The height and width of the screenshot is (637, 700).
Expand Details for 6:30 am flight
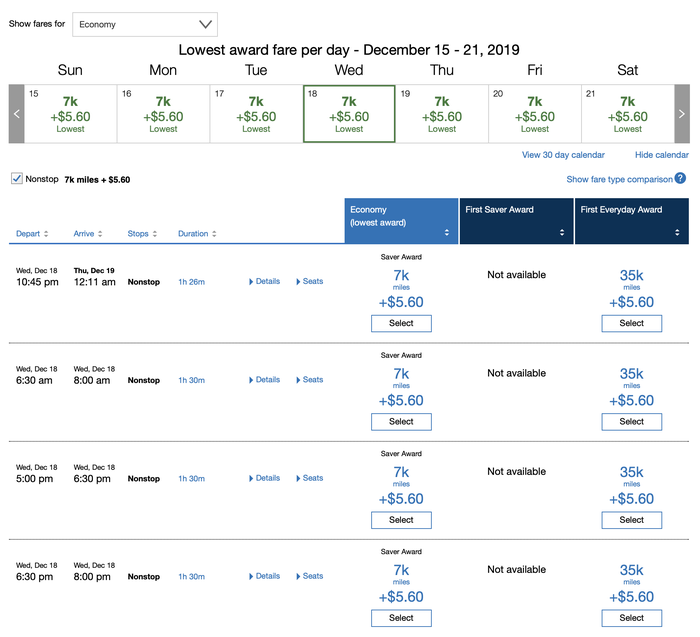click(x=264, y=380)
